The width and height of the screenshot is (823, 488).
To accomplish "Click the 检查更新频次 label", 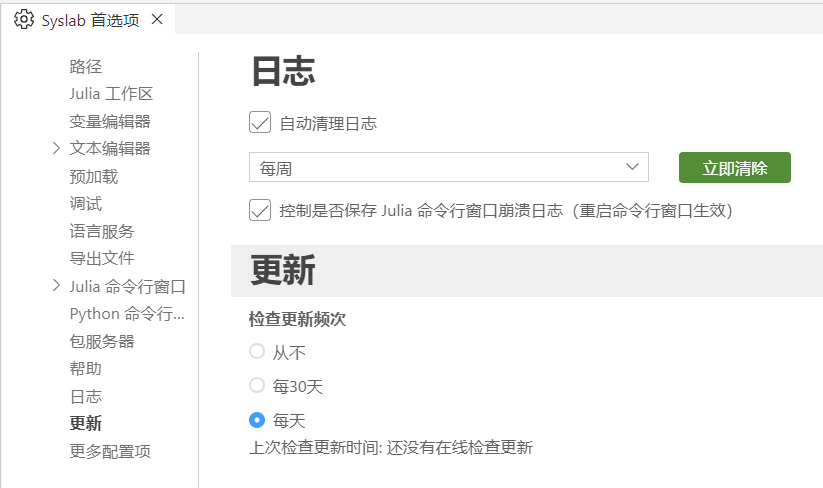I will pyautogui.click(x=297, y=319).
